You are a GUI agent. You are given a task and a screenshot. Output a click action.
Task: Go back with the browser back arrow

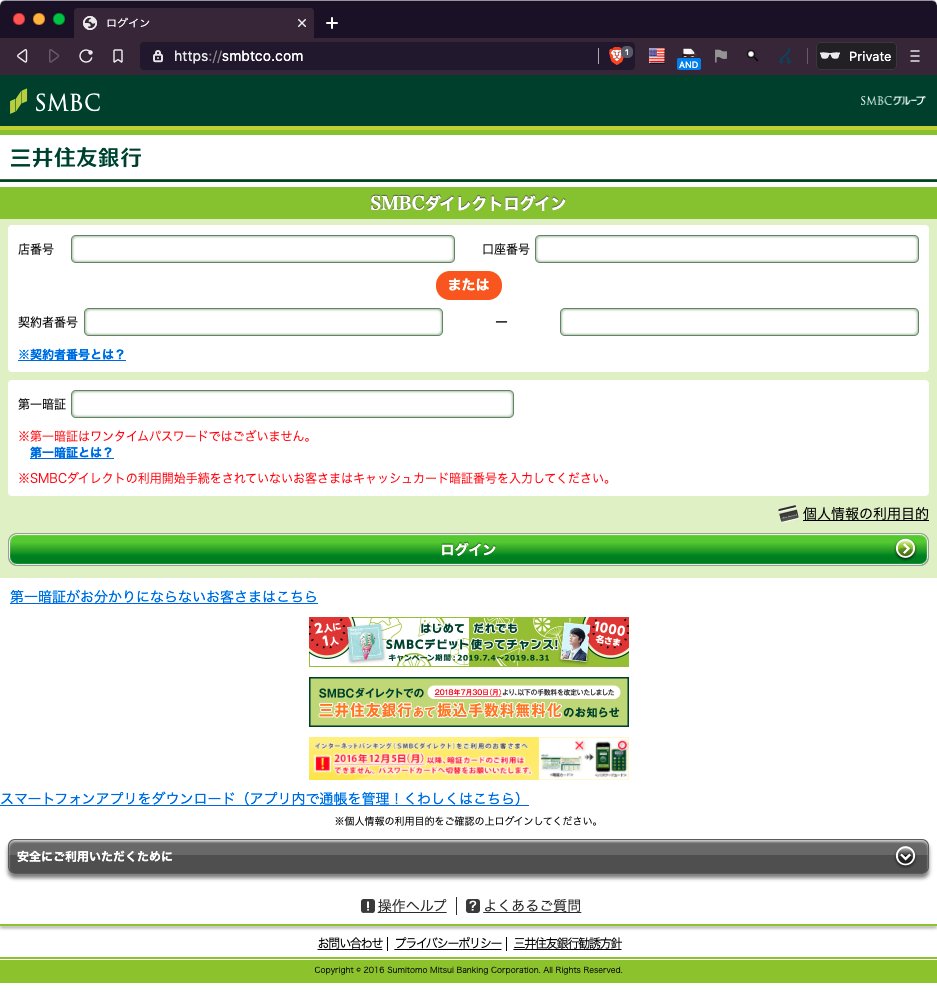click(22, 56)
